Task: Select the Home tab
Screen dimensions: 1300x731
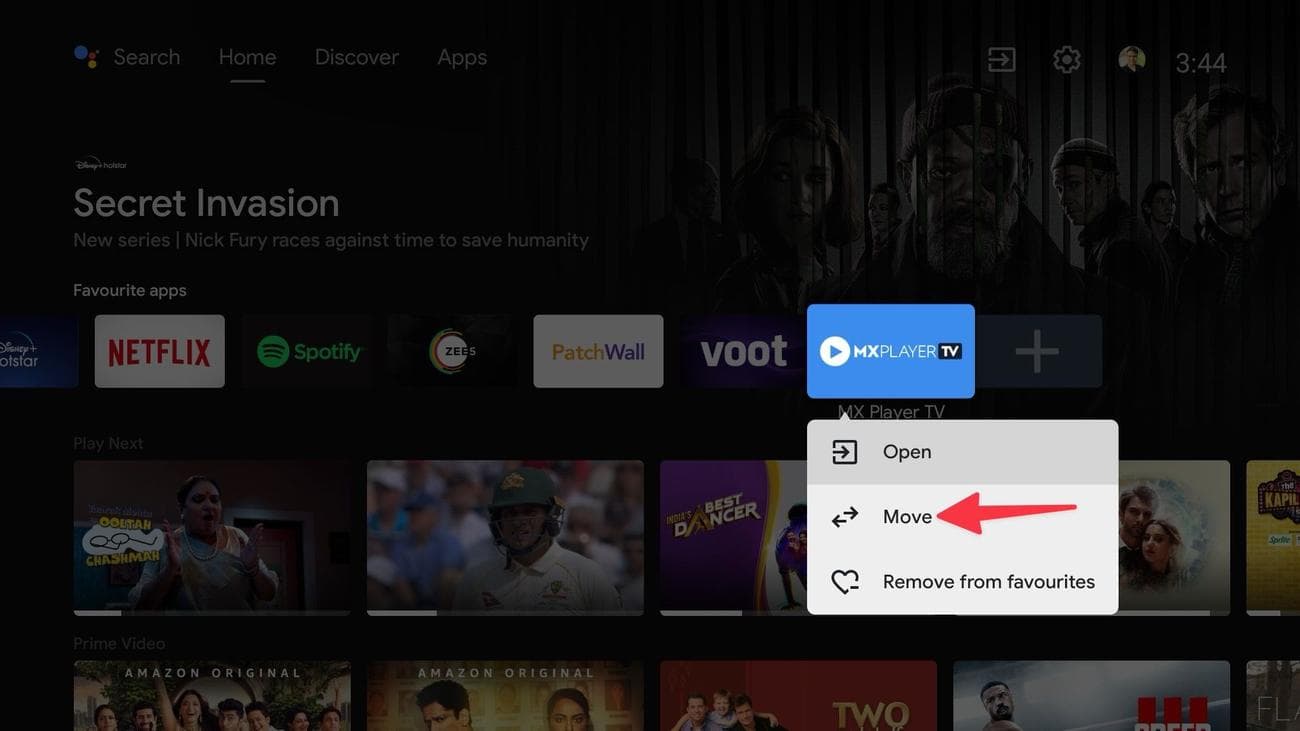Action: point(247,57)
